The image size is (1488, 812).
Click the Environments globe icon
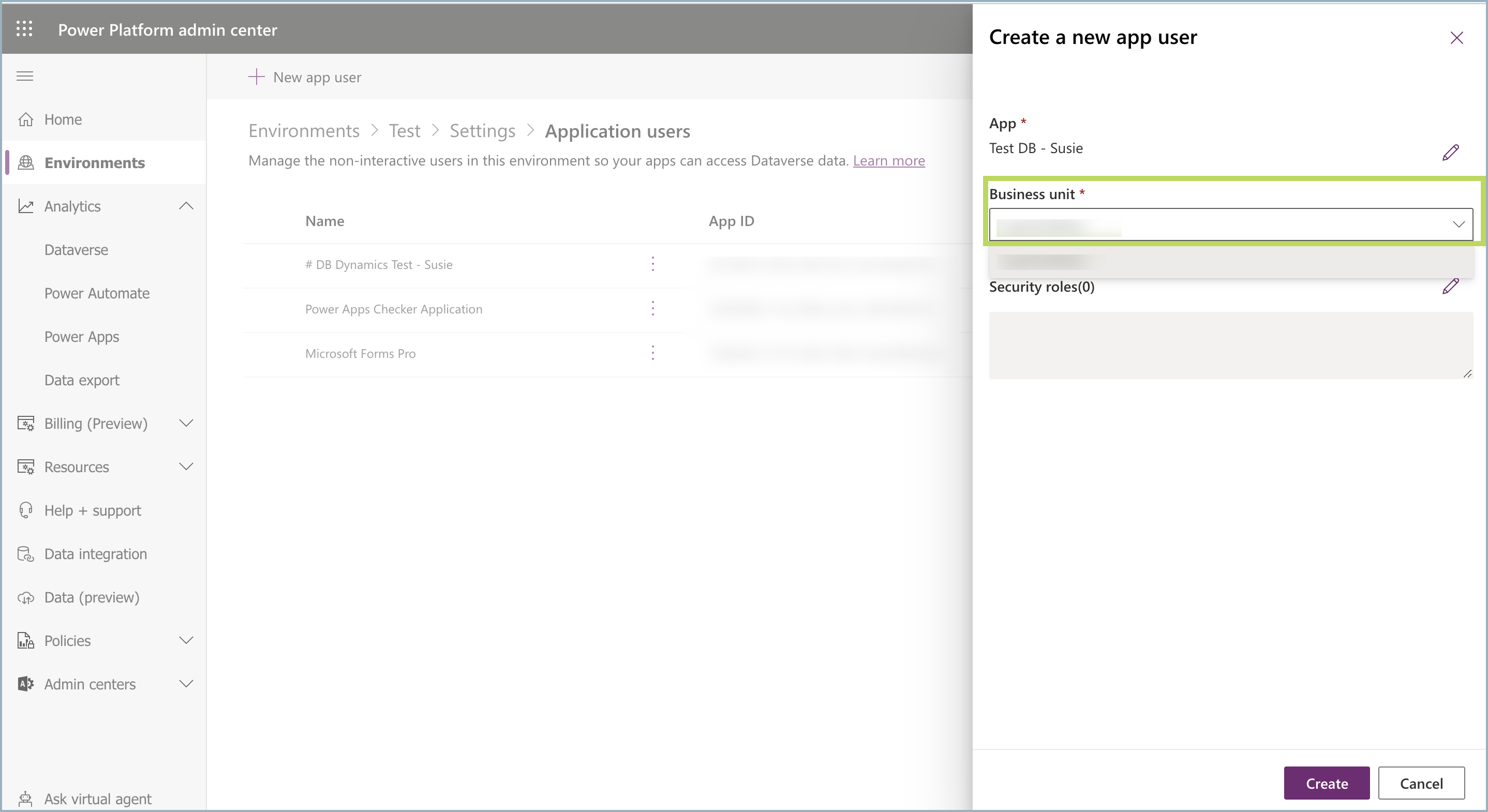pyautogui.click(x=25, y=163)
